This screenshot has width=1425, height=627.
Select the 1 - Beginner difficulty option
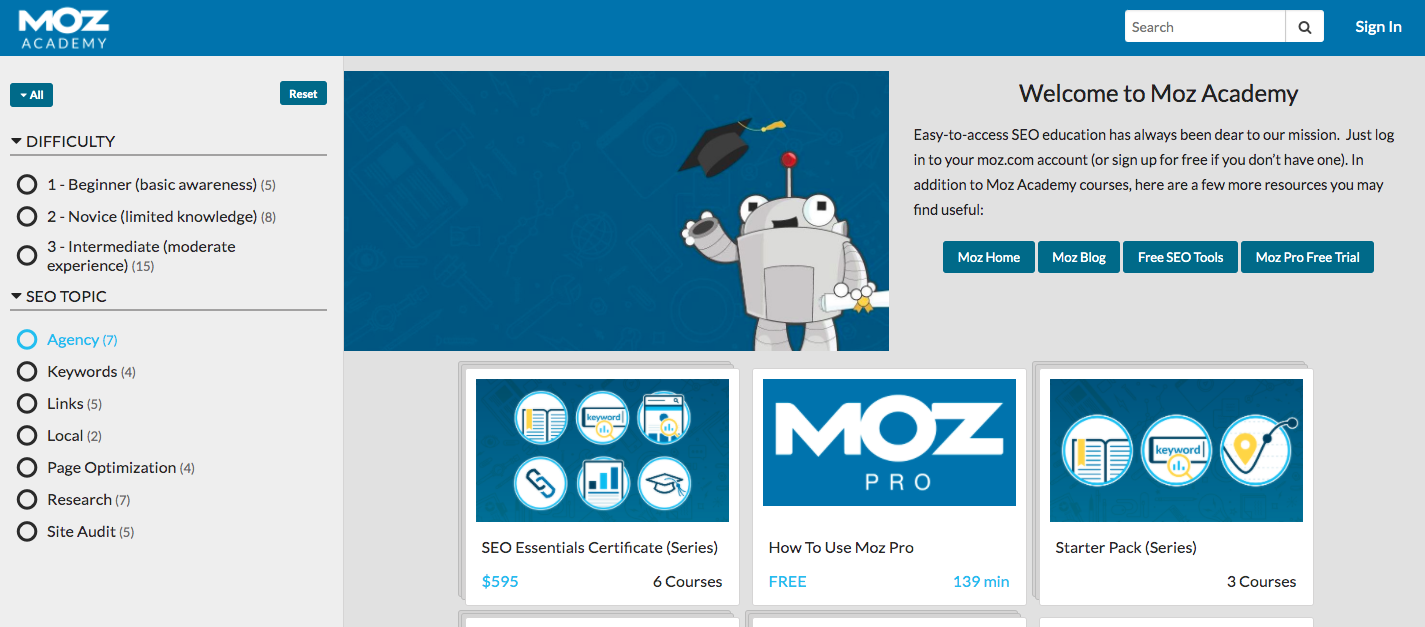(x=27, y=184)
